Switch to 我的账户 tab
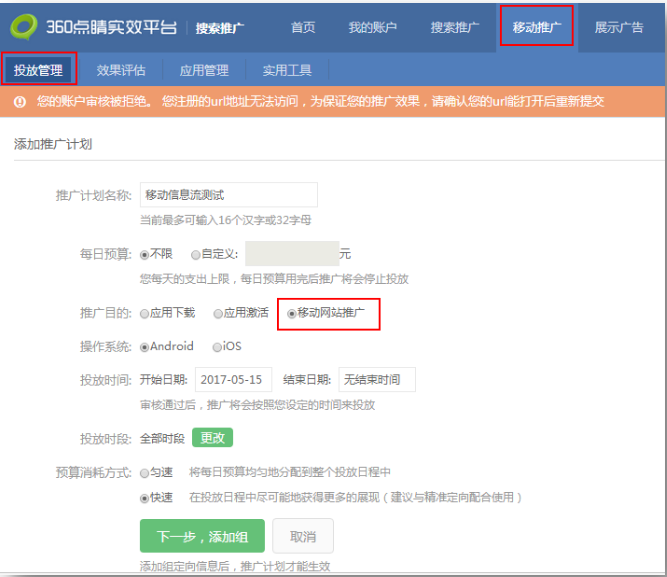This screenshot has height=577, width=667. point(373,27)
